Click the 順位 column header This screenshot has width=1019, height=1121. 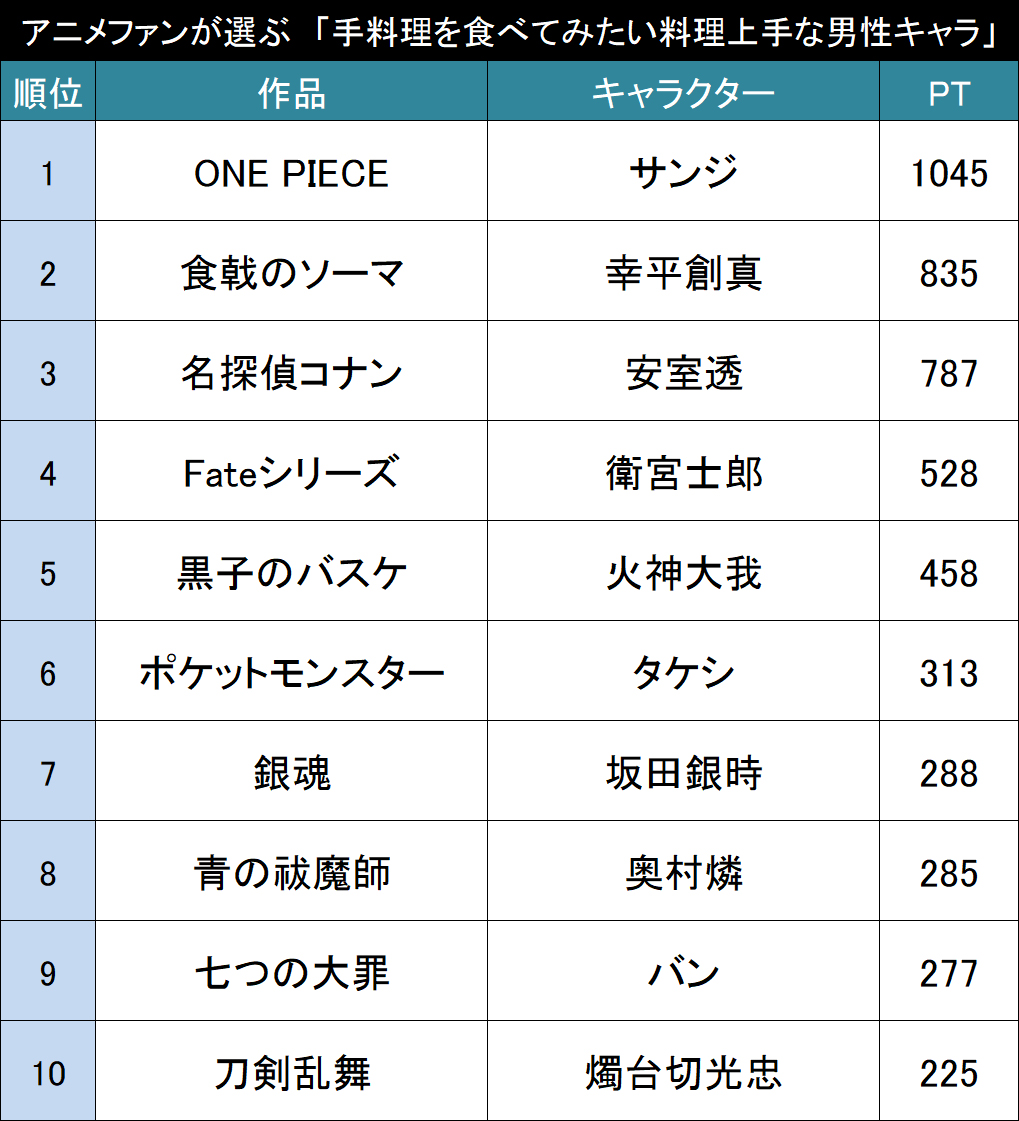click(48, 92)
